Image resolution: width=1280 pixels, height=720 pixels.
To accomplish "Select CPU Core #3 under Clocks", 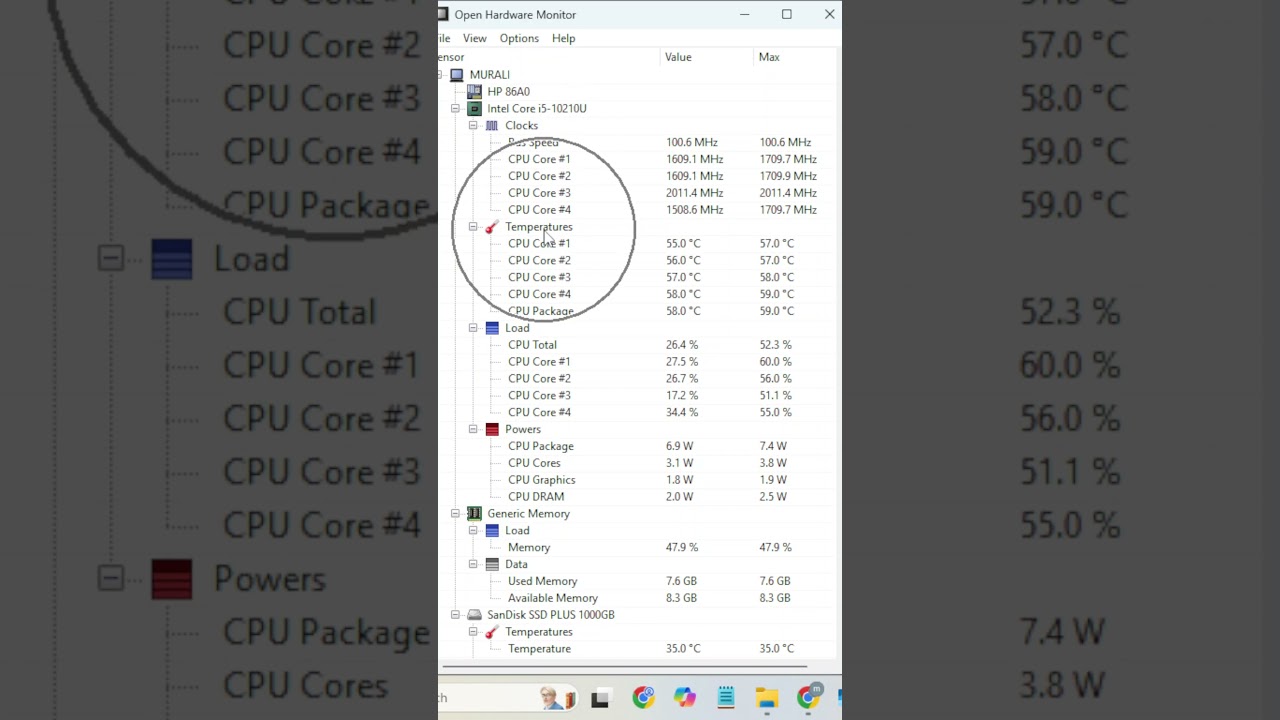I will point(636,193).
